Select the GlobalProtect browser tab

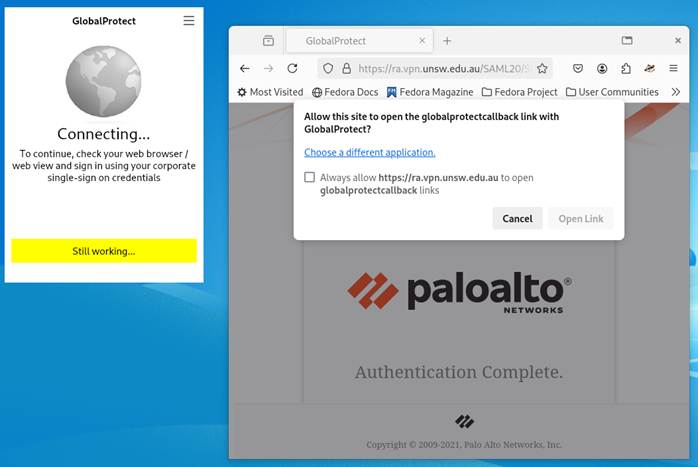click(359, 41)
